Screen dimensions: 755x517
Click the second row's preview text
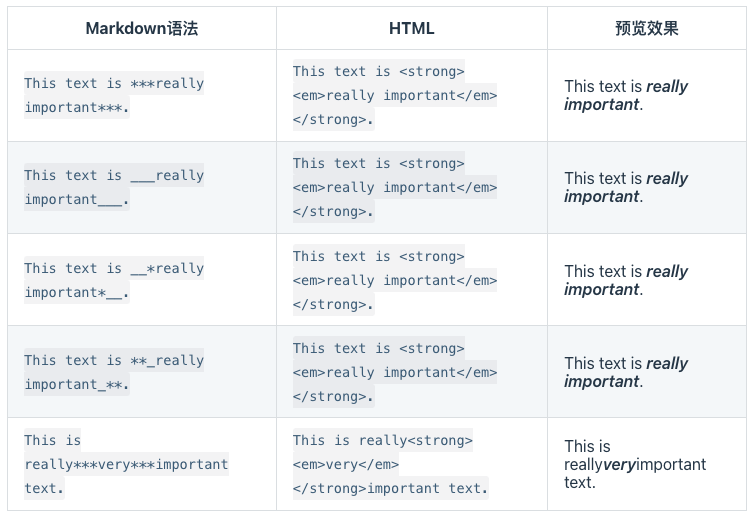pyautogui.click(x=625, y=187)
